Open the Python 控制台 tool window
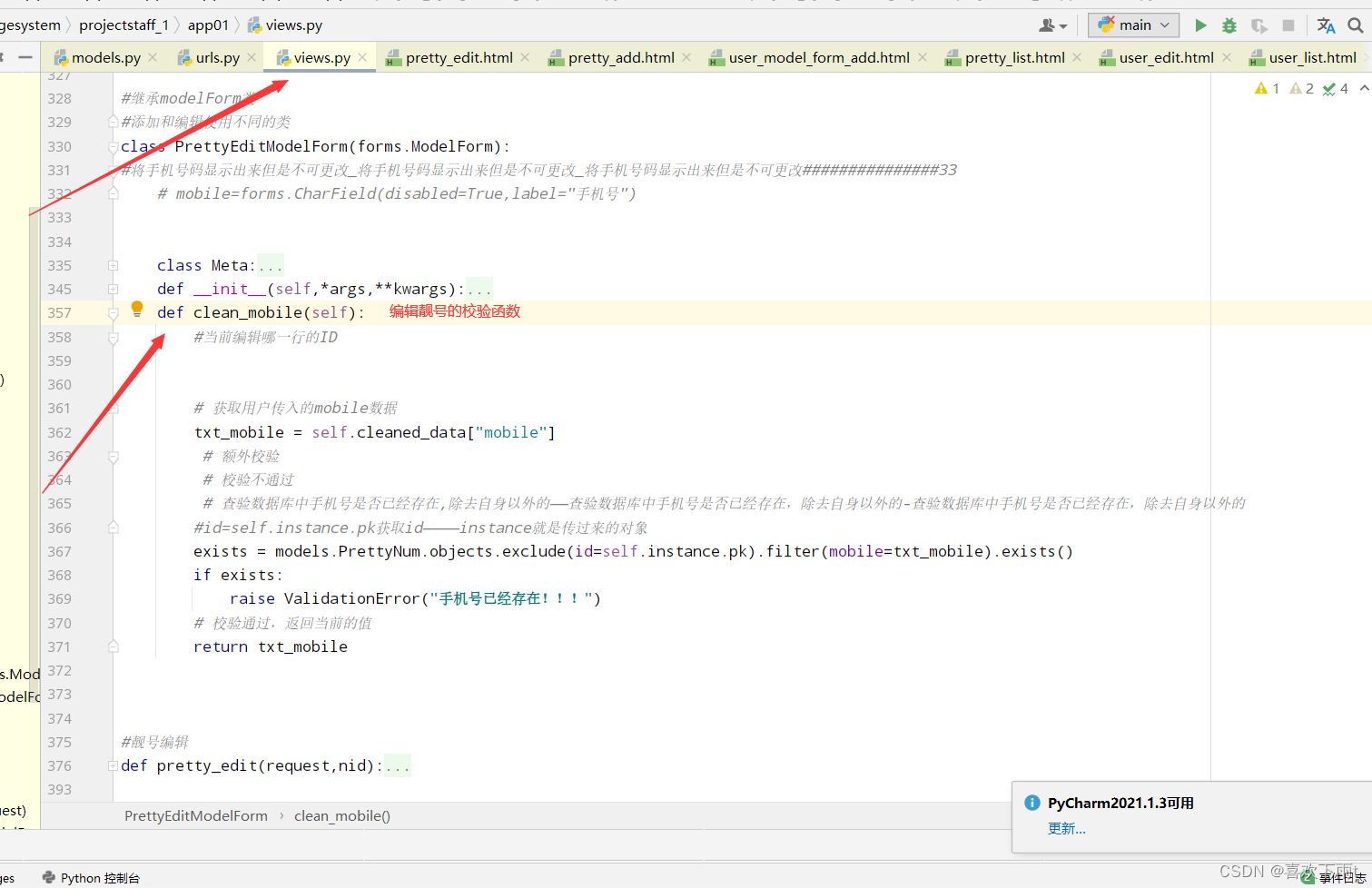 tap(91, 878)
